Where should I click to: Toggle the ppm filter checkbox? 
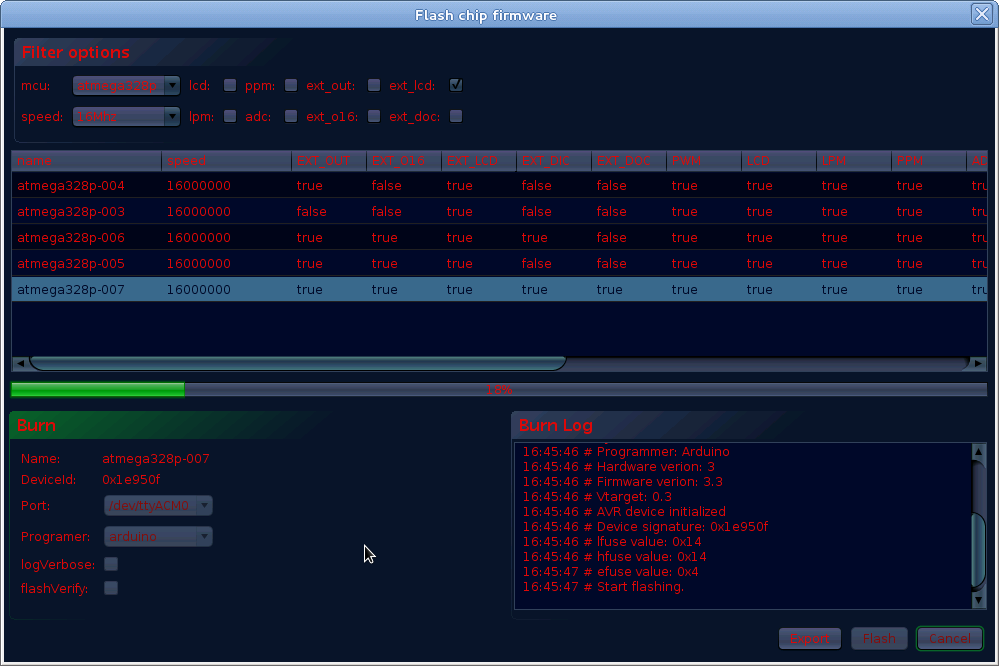coord(291,85)
